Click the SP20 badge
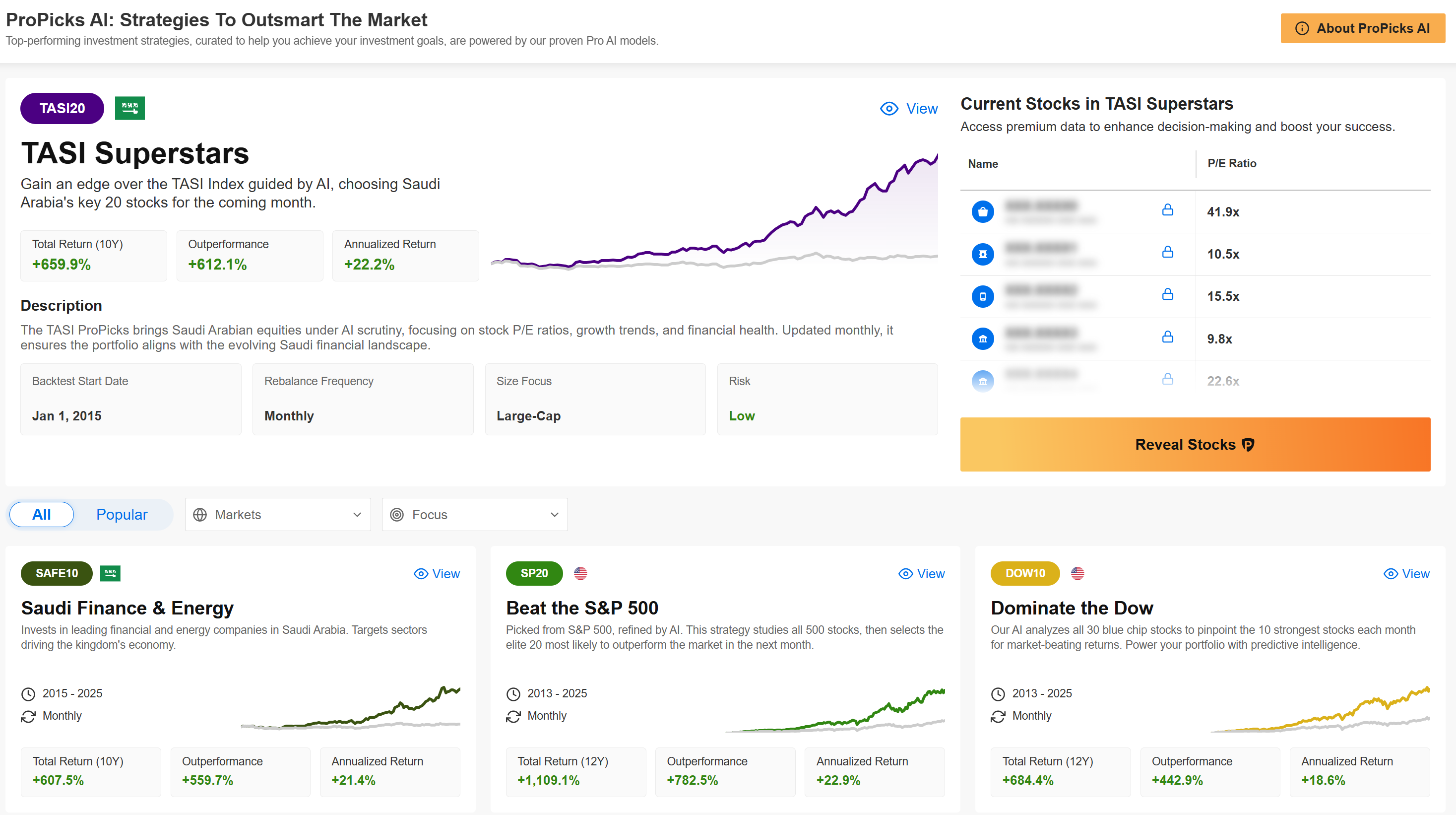 click(x=535, y=573)
